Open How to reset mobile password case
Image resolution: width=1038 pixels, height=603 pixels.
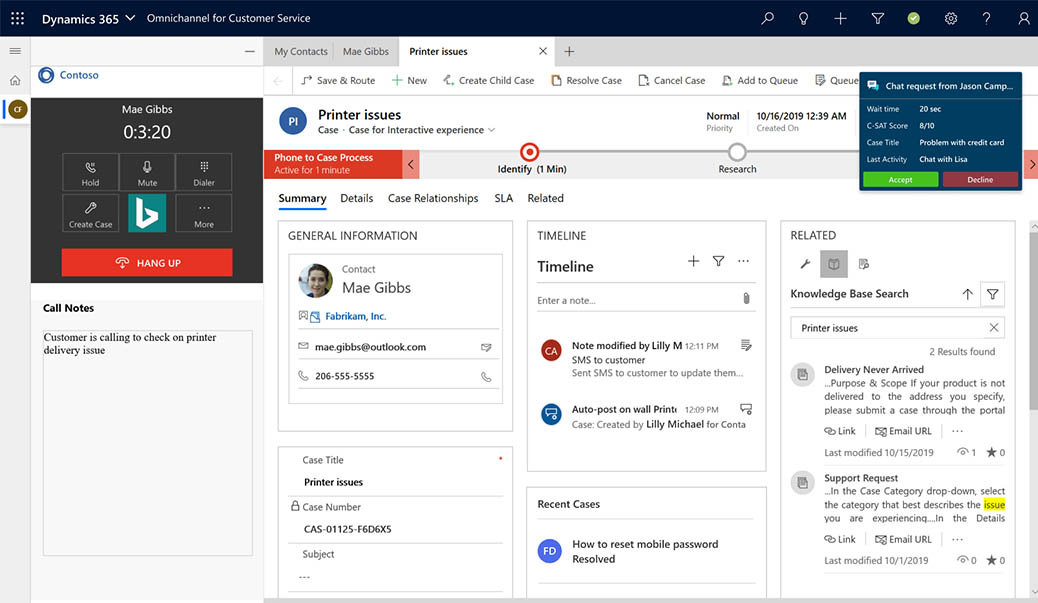pos(645,544)
